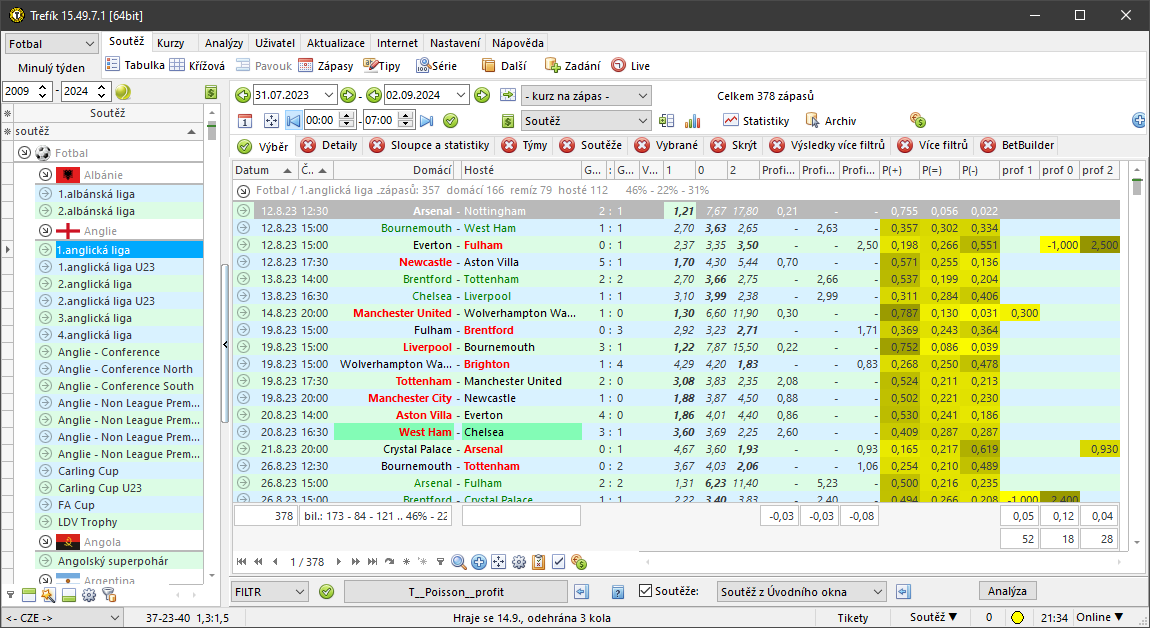Open the Uživatel menu tab
1150x628 pixels.
275,43
